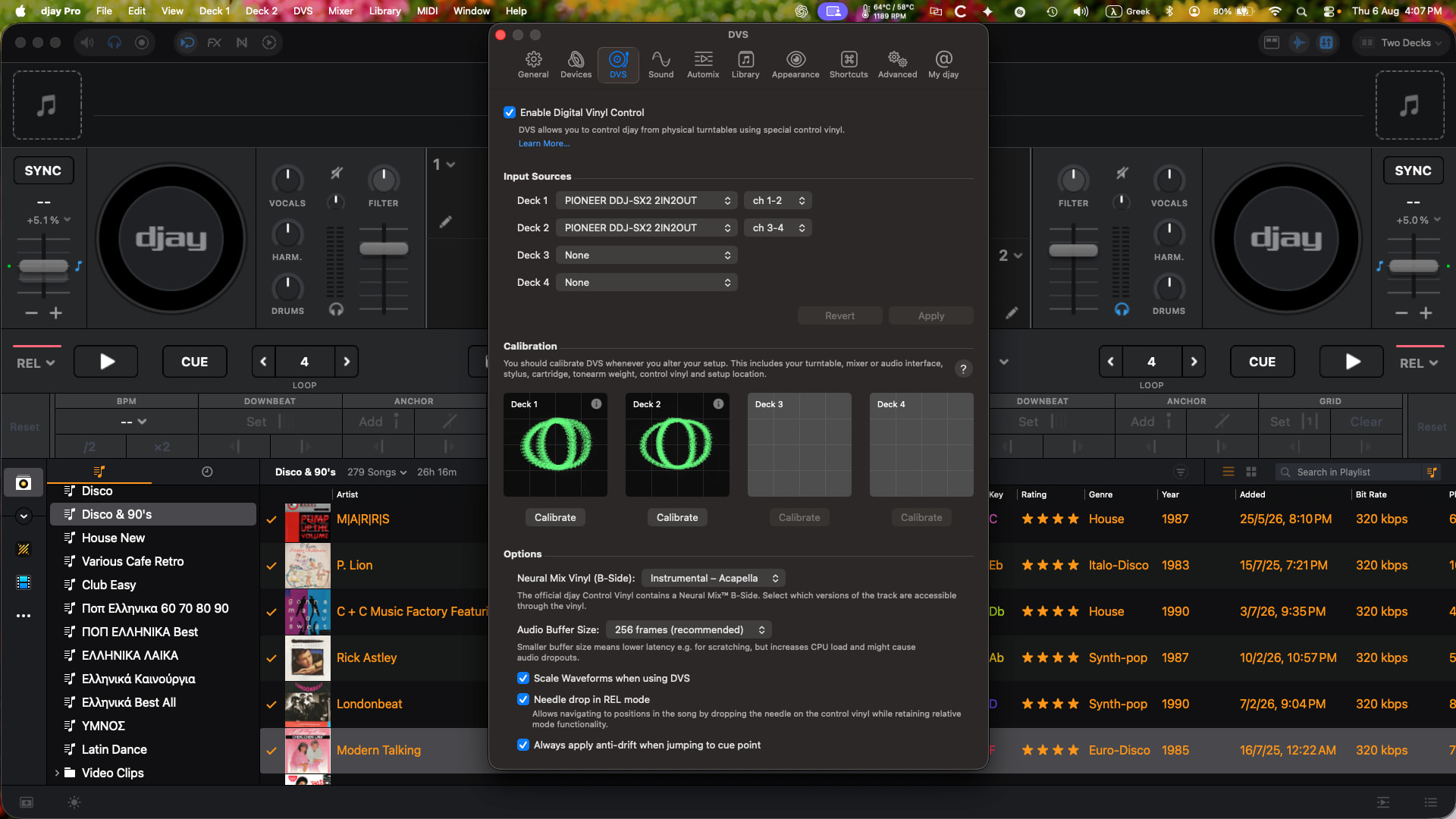The width and height of the screenshot is (1456, 819).
Task: Toggle checkmark for Londonbeat track
Action: tap(271, 704)
